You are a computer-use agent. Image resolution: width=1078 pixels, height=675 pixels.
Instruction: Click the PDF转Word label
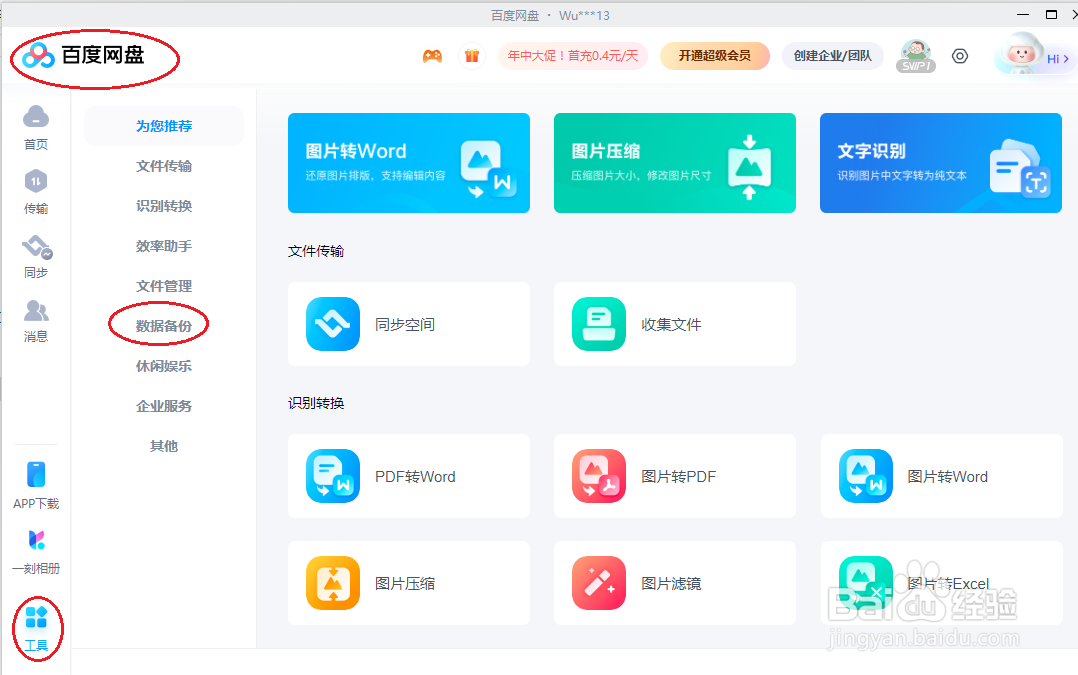click(x=415, y=476)
